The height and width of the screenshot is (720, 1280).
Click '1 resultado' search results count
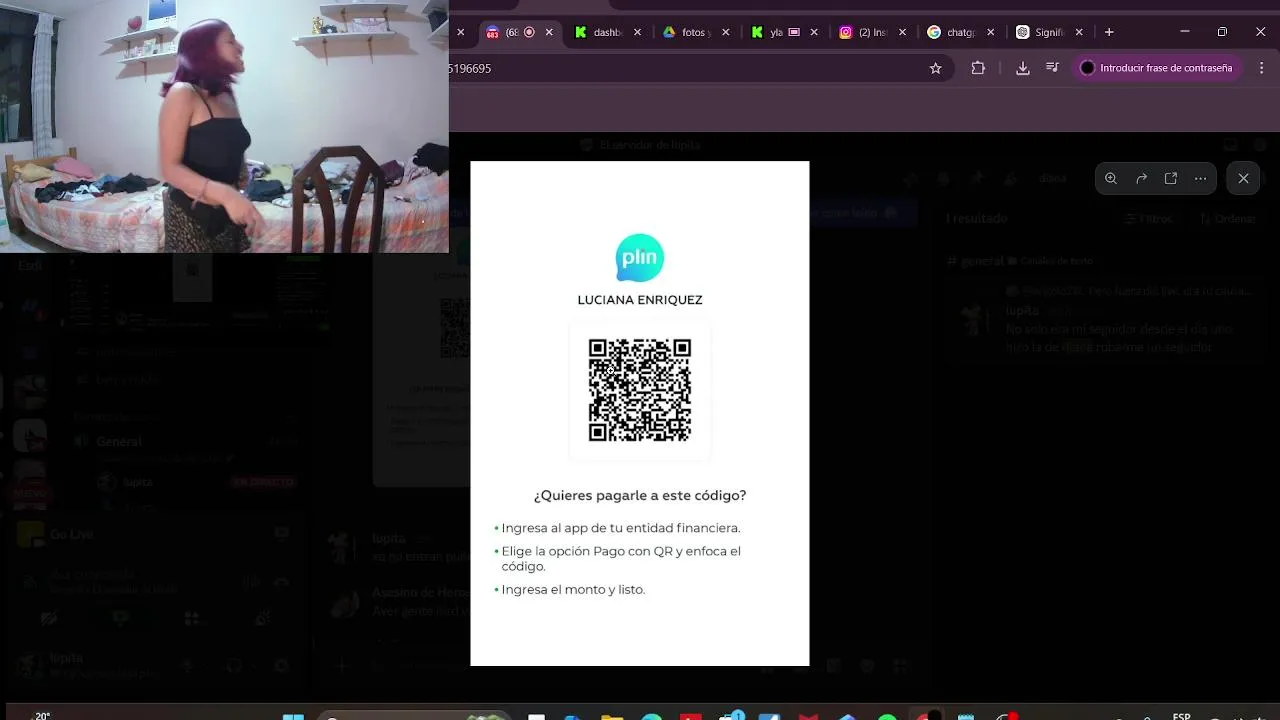(x=978, y=218)
